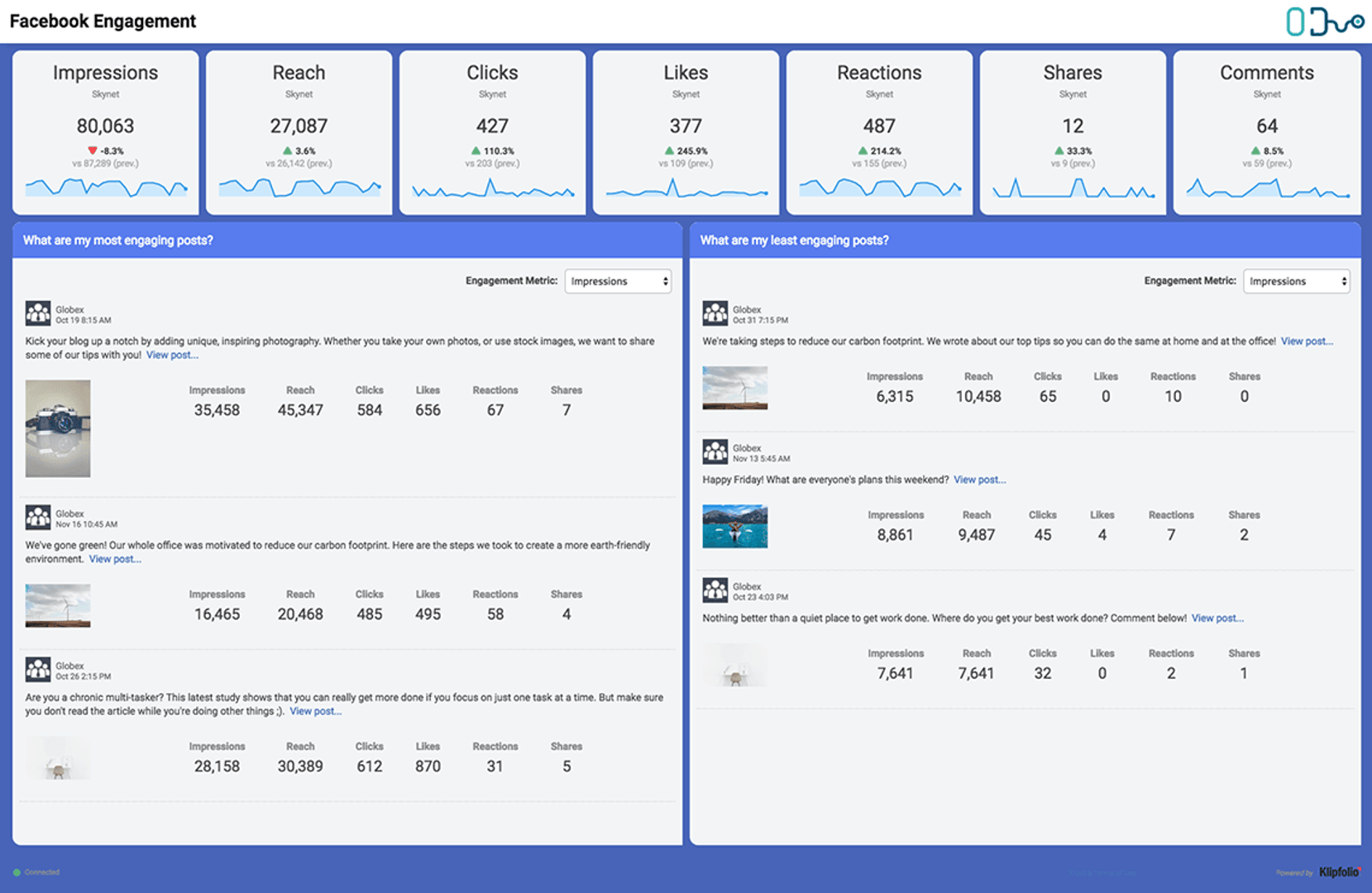1372x893 pixels.
Task: Click Globex avatar on Nov 16 10:45 AM post
Action: [38, 518]
